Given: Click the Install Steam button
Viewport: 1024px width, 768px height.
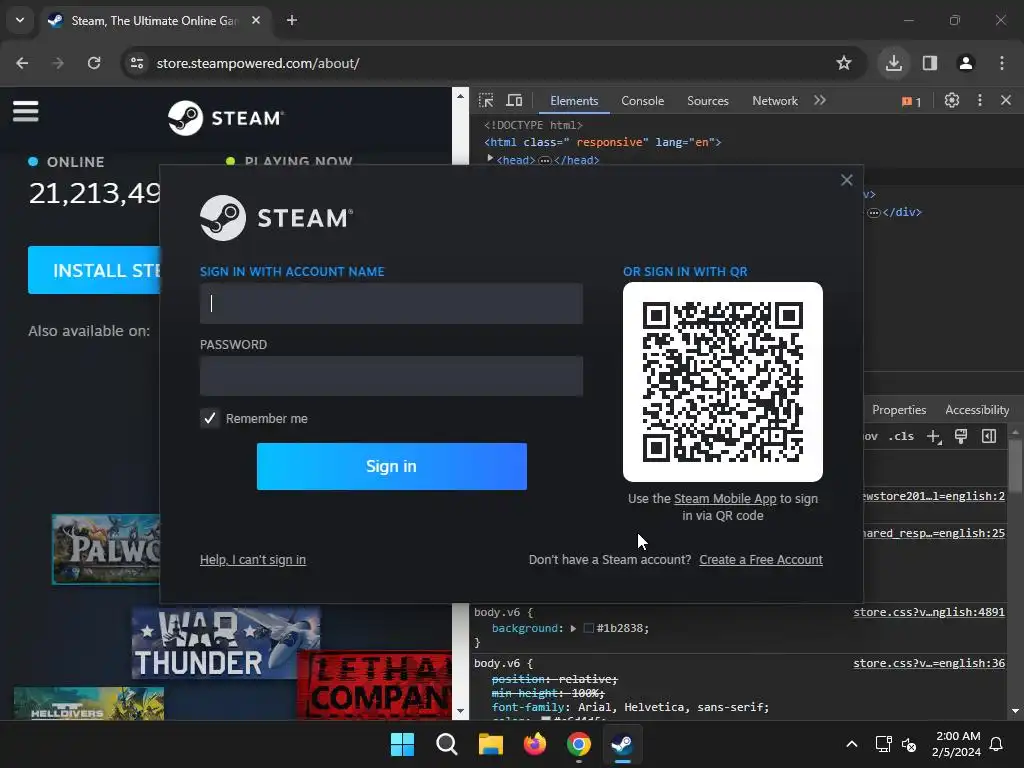Looking at the screenshot, I should point(94,270).
